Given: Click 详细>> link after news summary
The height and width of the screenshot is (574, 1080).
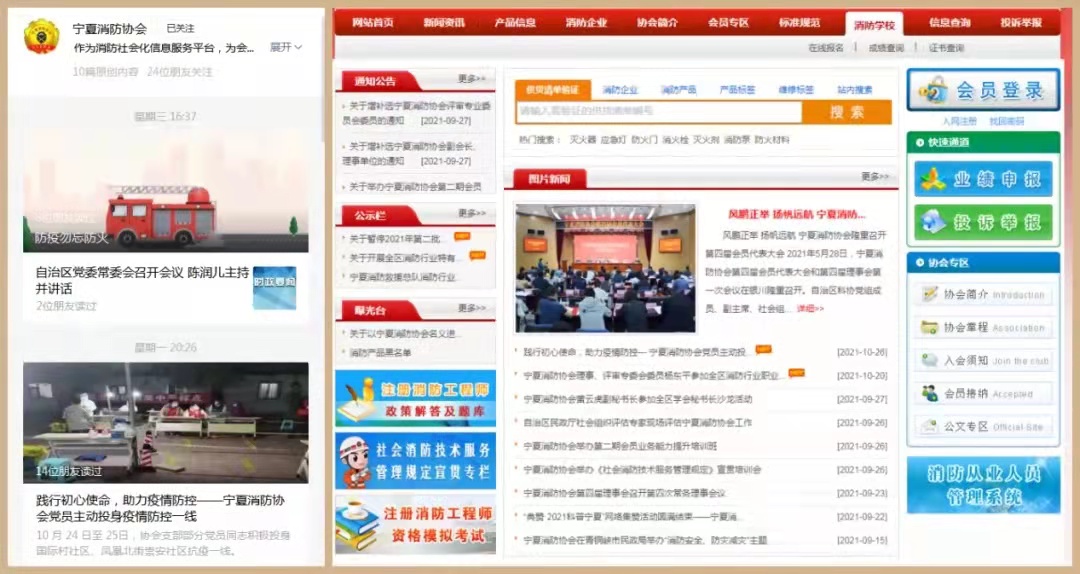Looking at the screenshot, I should tap(810, 309).
